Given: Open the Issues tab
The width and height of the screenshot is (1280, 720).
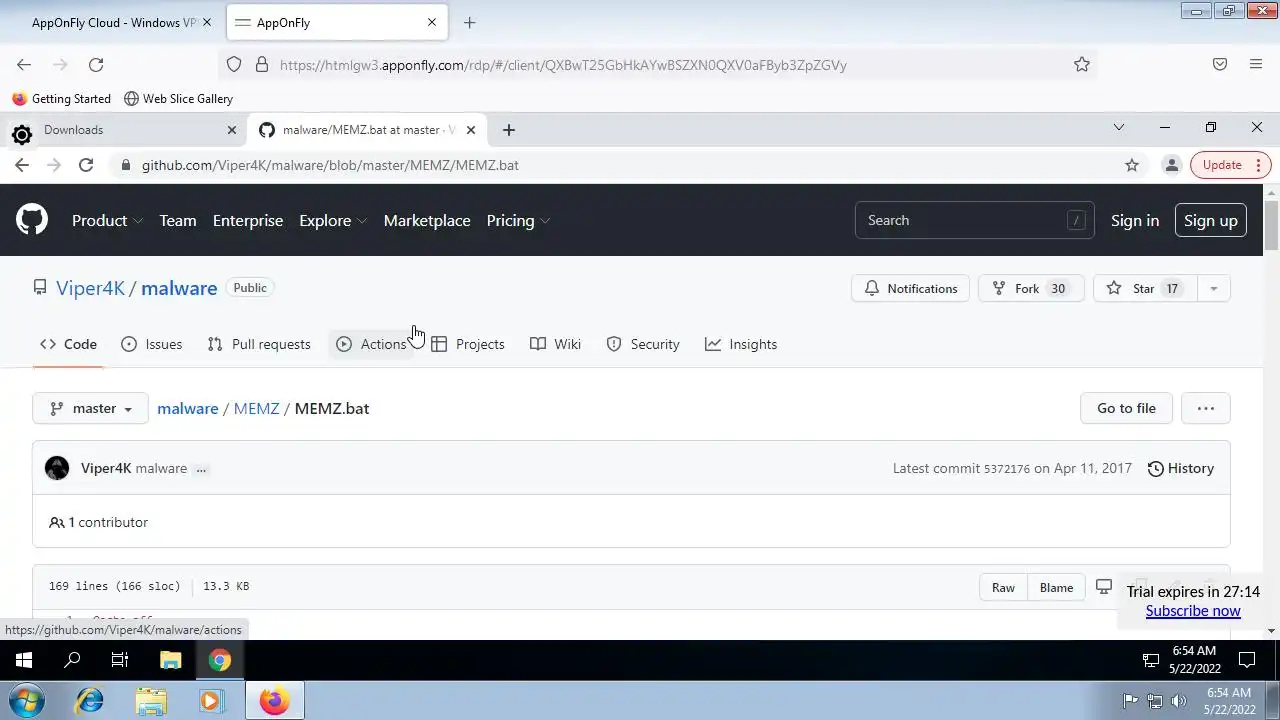Looking at the screenshot, I should 151,344.
